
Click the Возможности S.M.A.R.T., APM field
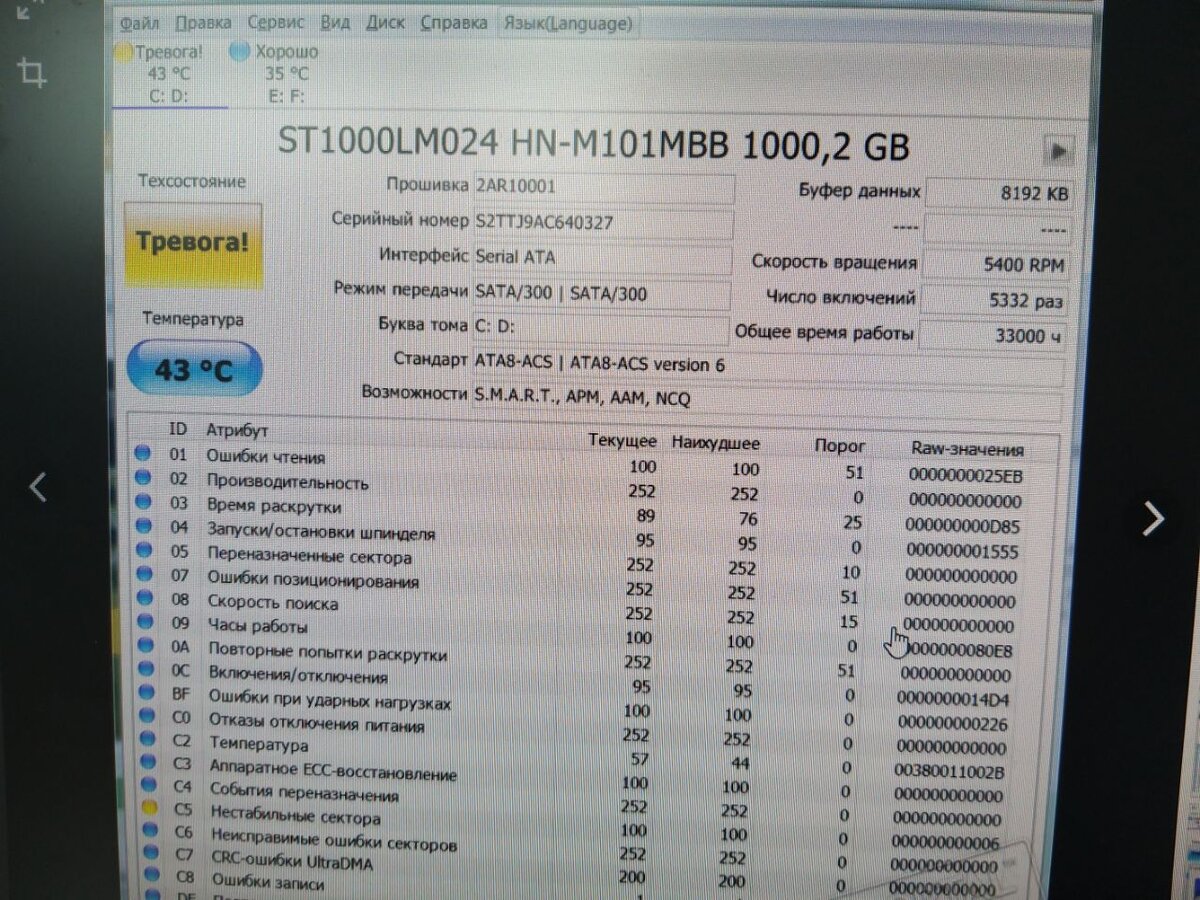765,400
